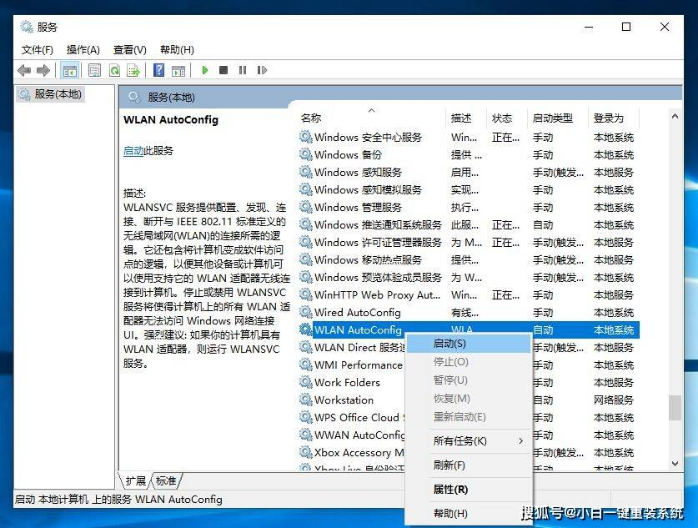Switch to the 标准 tab
This screenshot has width=698, height=528.
click(166, 481)
